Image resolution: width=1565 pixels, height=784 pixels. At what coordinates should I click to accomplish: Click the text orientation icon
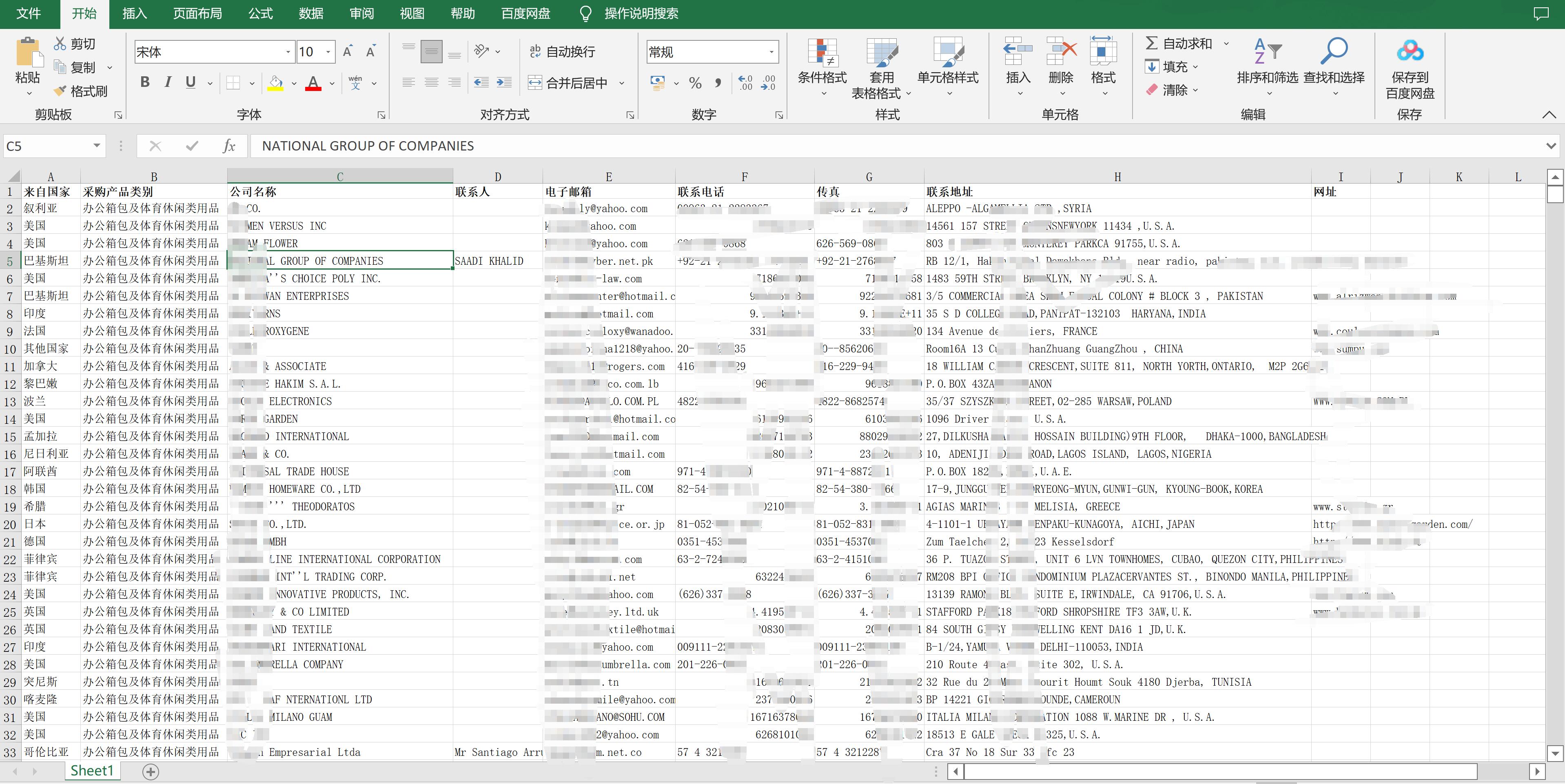click(x=482, y=51)
